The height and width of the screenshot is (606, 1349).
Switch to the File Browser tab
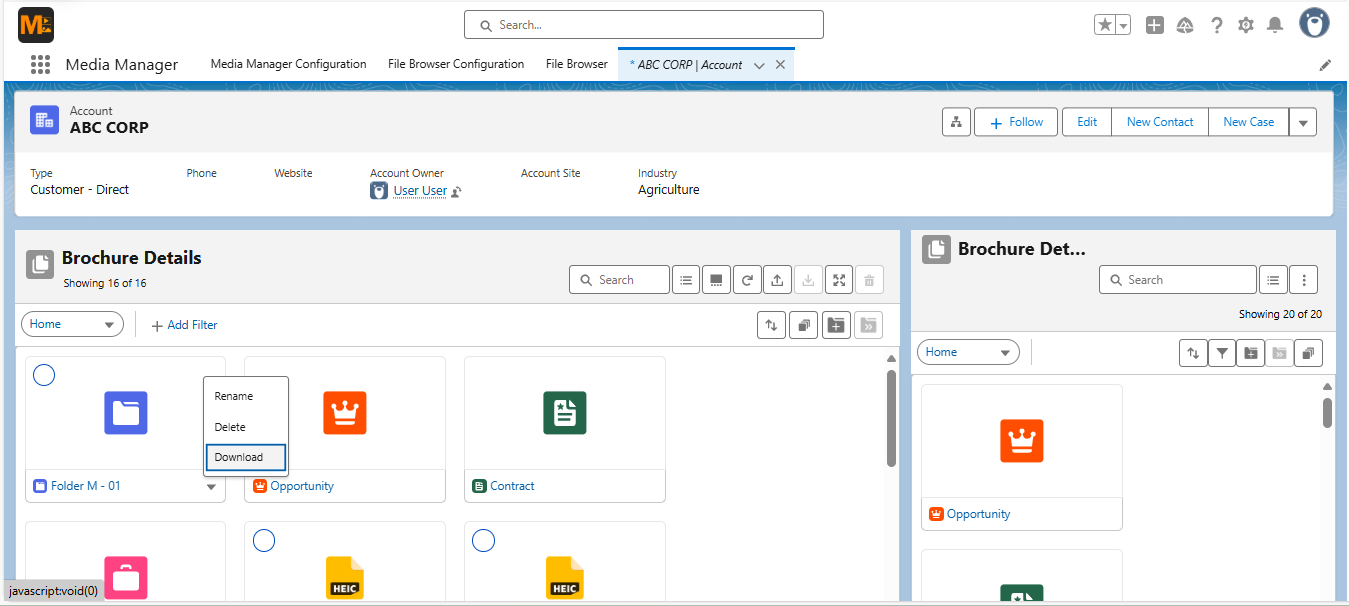[577, 64]
